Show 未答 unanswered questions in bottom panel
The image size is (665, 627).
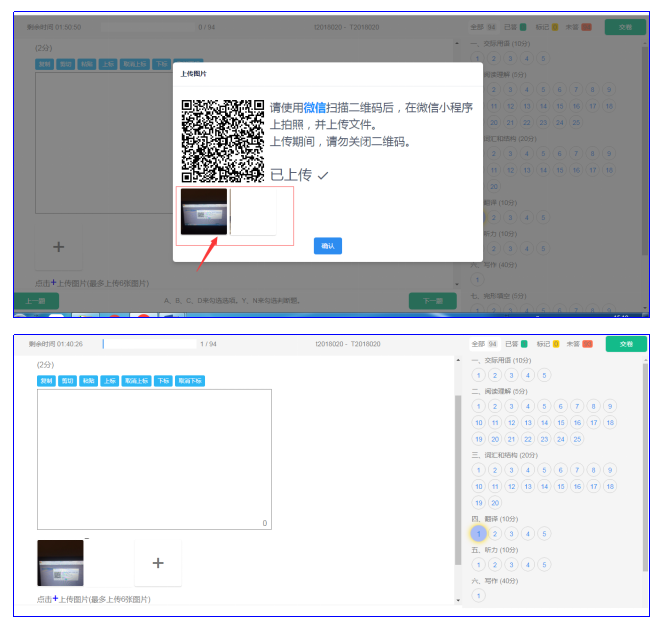tap(579, 344)
